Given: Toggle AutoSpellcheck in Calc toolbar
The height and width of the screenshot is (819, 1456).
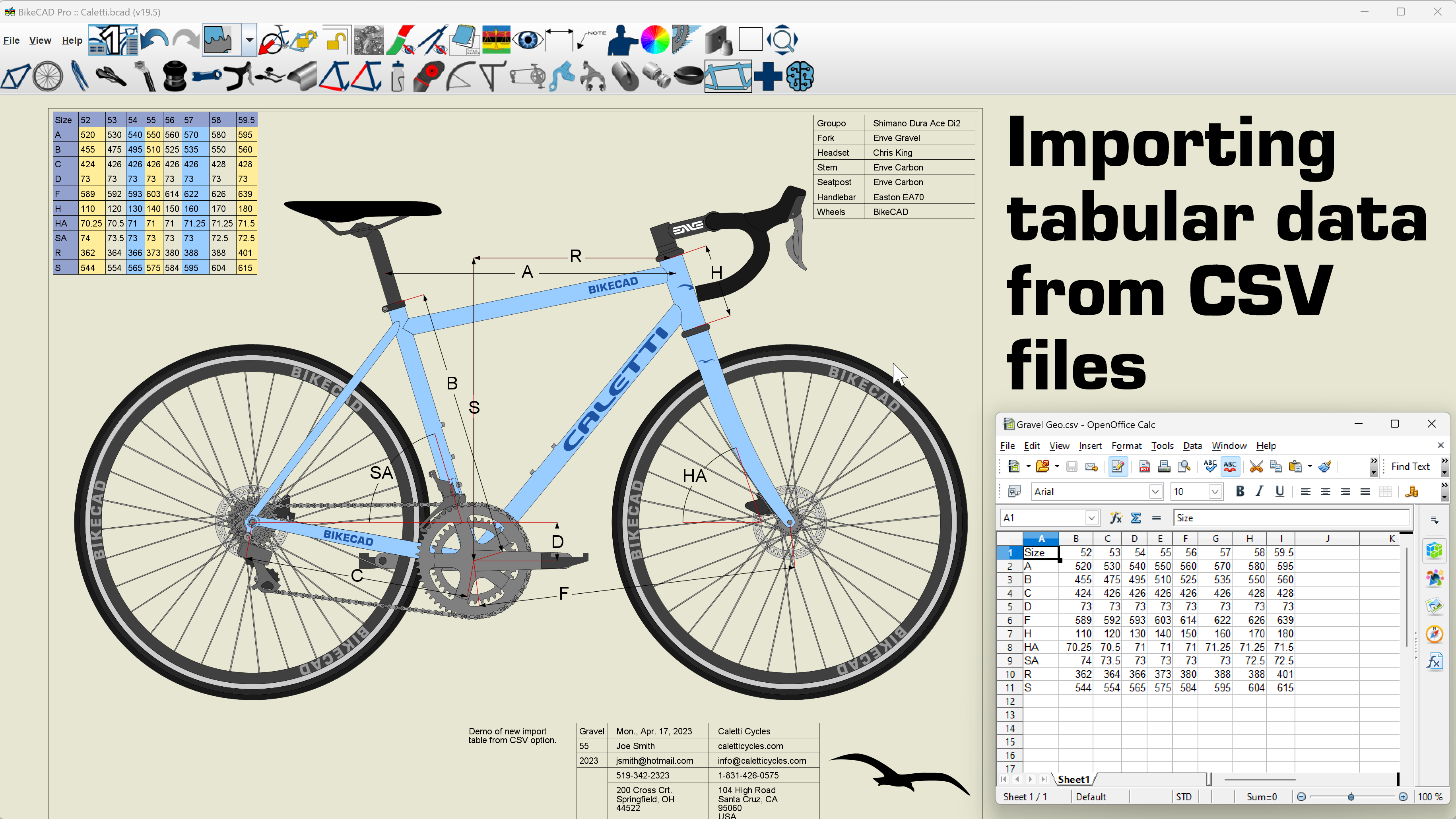Looking at the screenshot, I should point(1230,467).
